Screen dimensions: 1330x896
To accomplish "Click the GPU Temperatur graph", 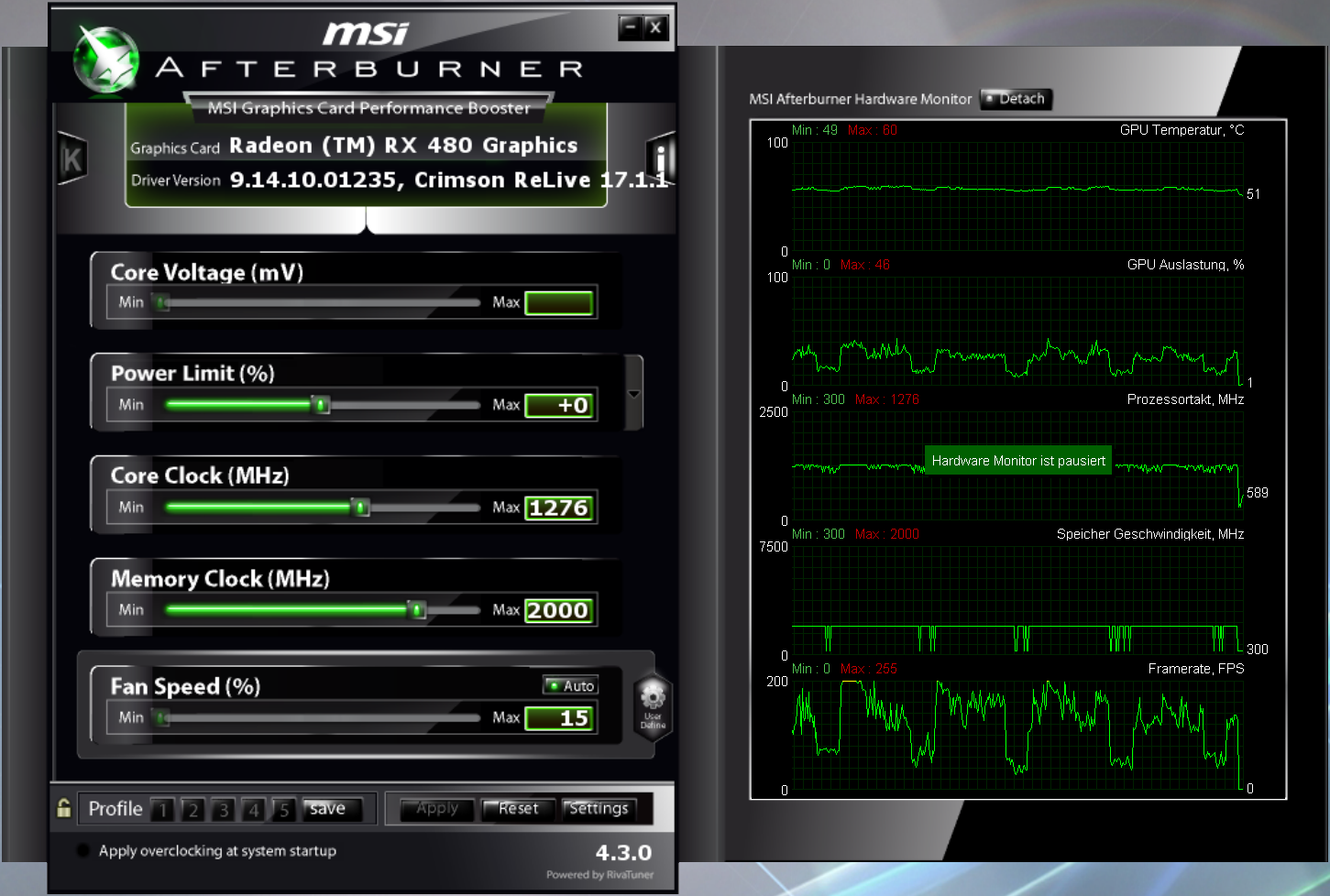I will click(x=1017, y=196).
